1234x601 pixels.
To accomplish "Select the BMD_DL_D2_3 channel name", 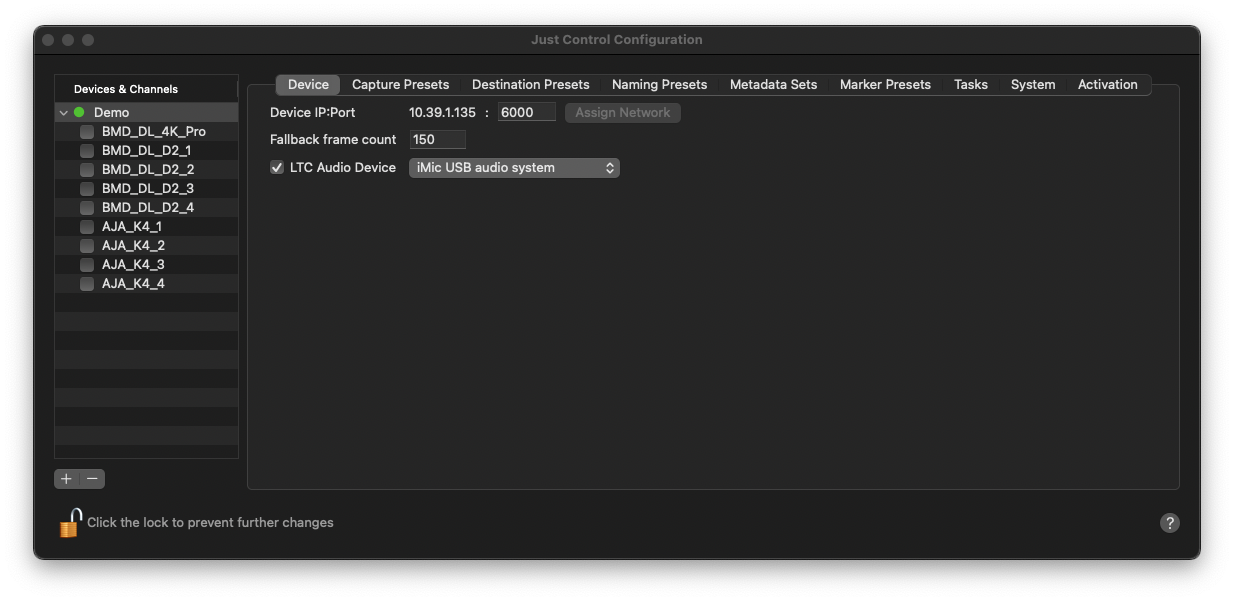I will coord(148,189).
